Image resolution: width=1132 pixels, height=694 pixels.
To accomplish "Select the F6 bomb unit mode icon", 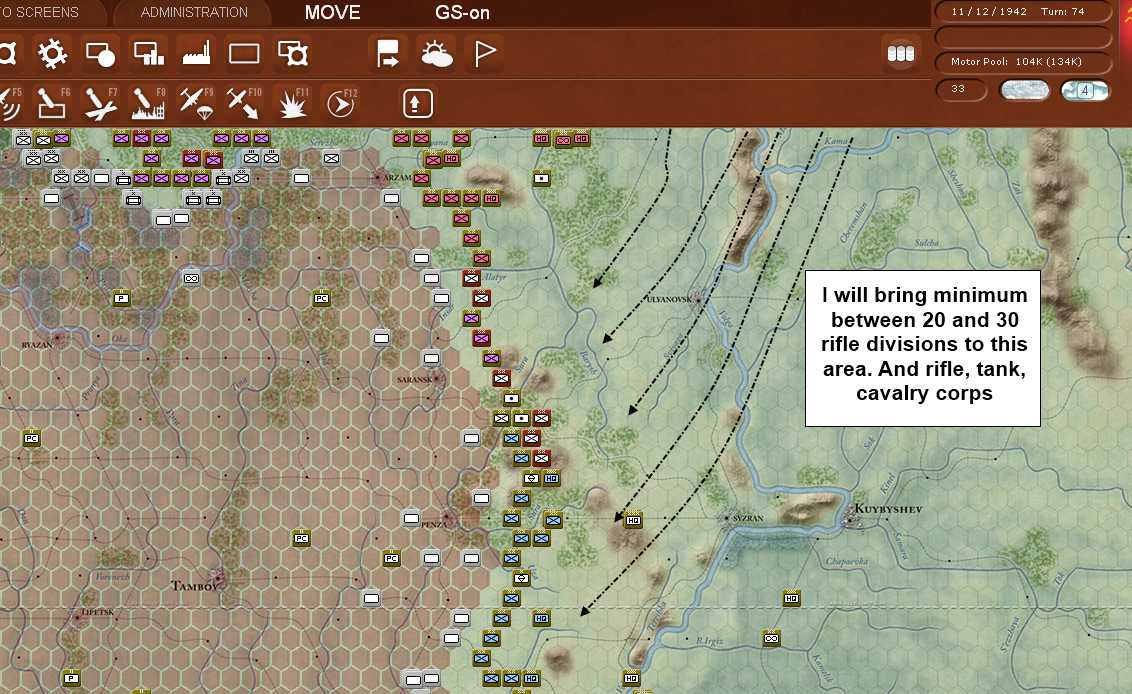I will 52,103.
